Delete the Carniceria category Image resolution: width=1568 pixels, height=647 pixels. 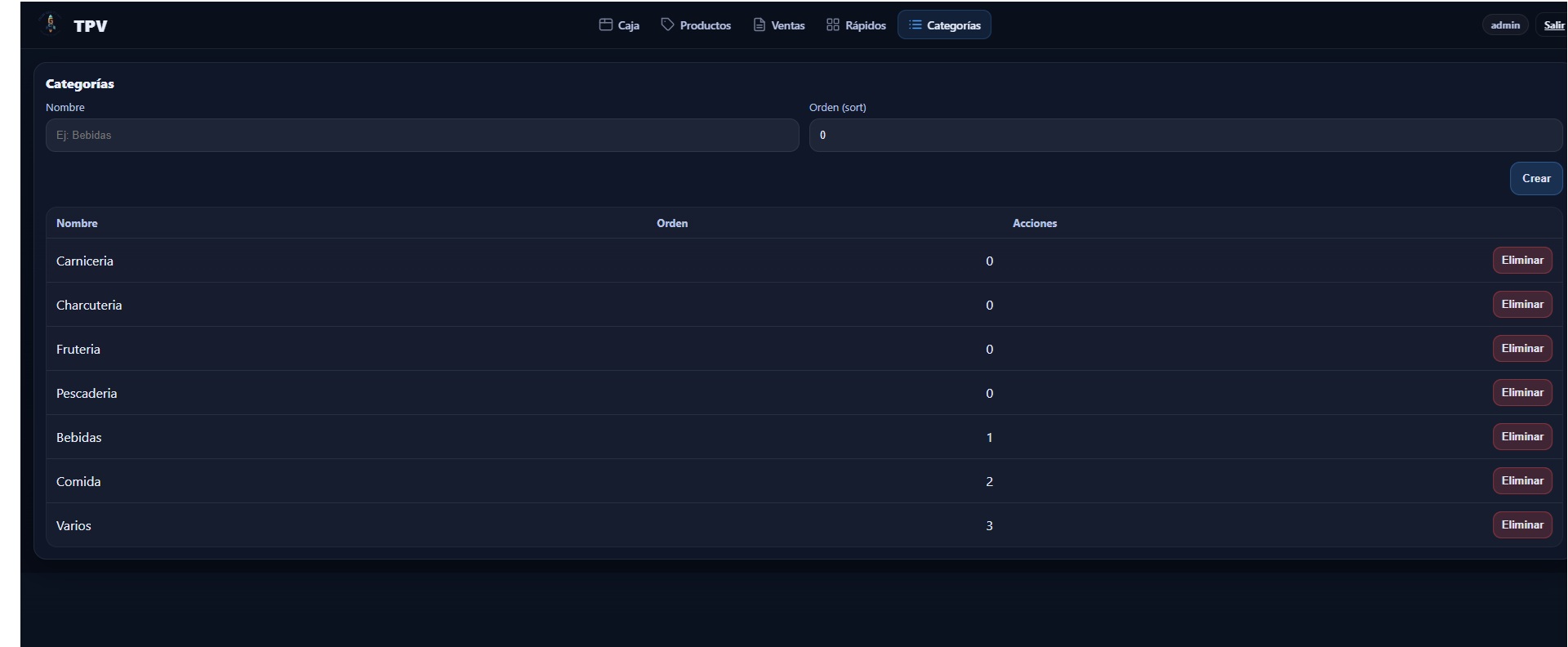1521,261
